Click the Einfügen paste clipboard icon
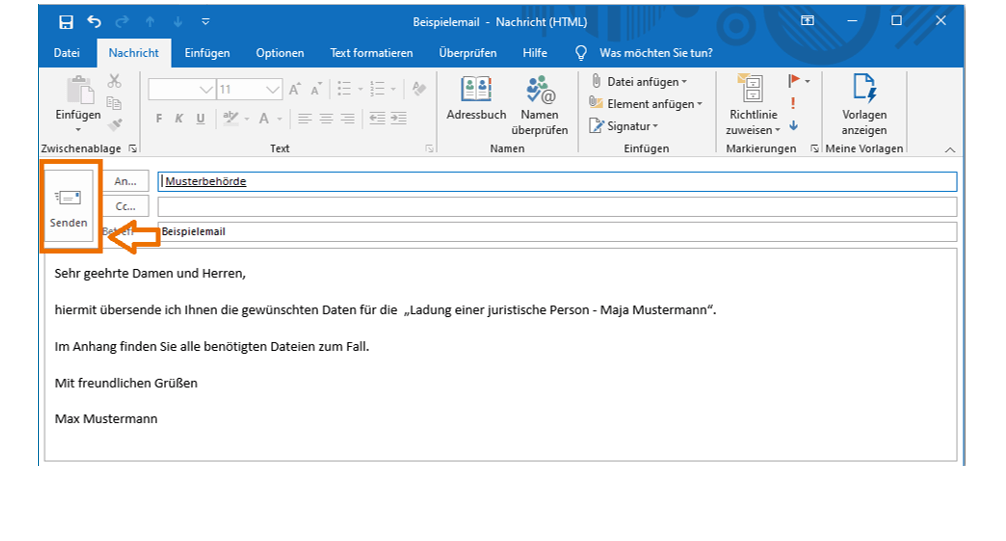1006x541 pixels. click(x=78, y=93)
